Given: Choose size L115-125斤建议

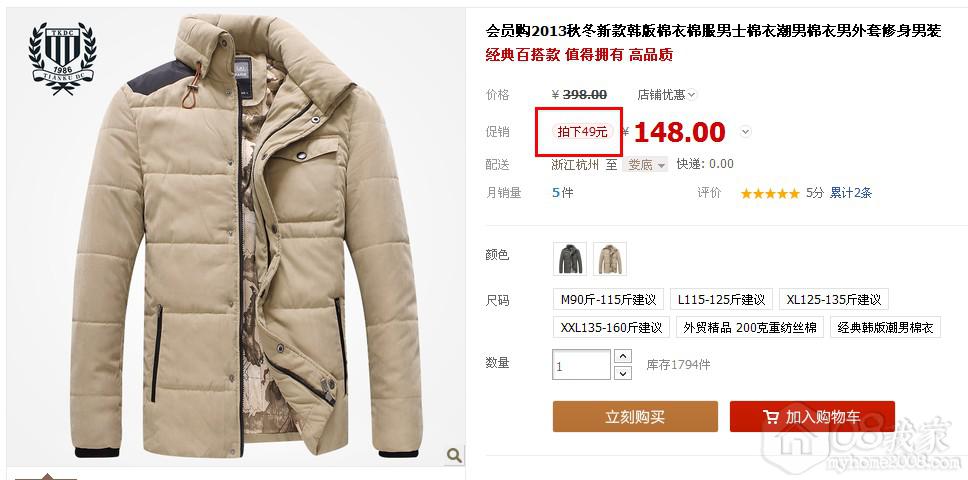Looking at the screenshot, I should pos(721,300).
